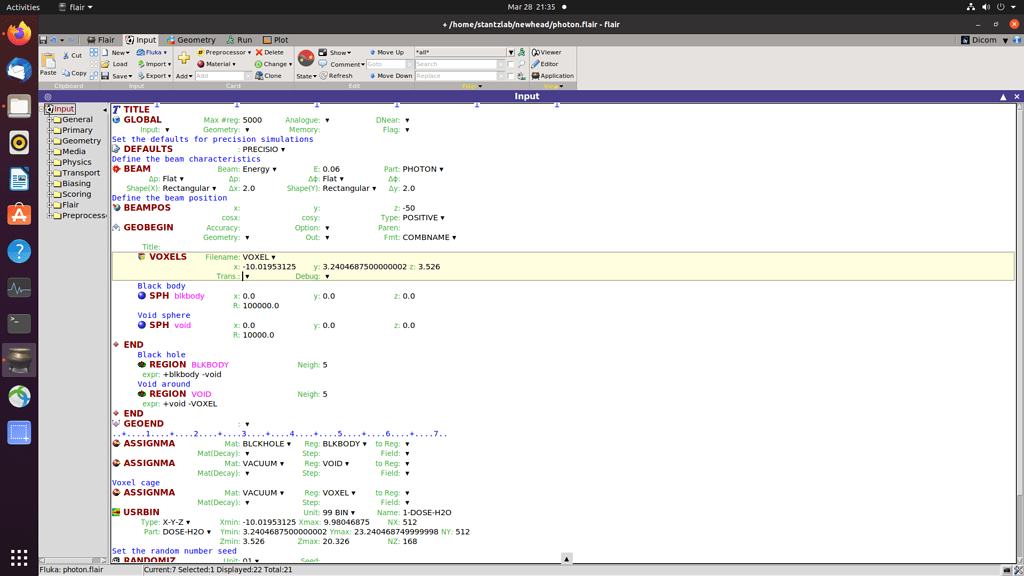Open the filter *all* dropdown arrow
Screen dimensions: 1024x576
coord(510,52)
